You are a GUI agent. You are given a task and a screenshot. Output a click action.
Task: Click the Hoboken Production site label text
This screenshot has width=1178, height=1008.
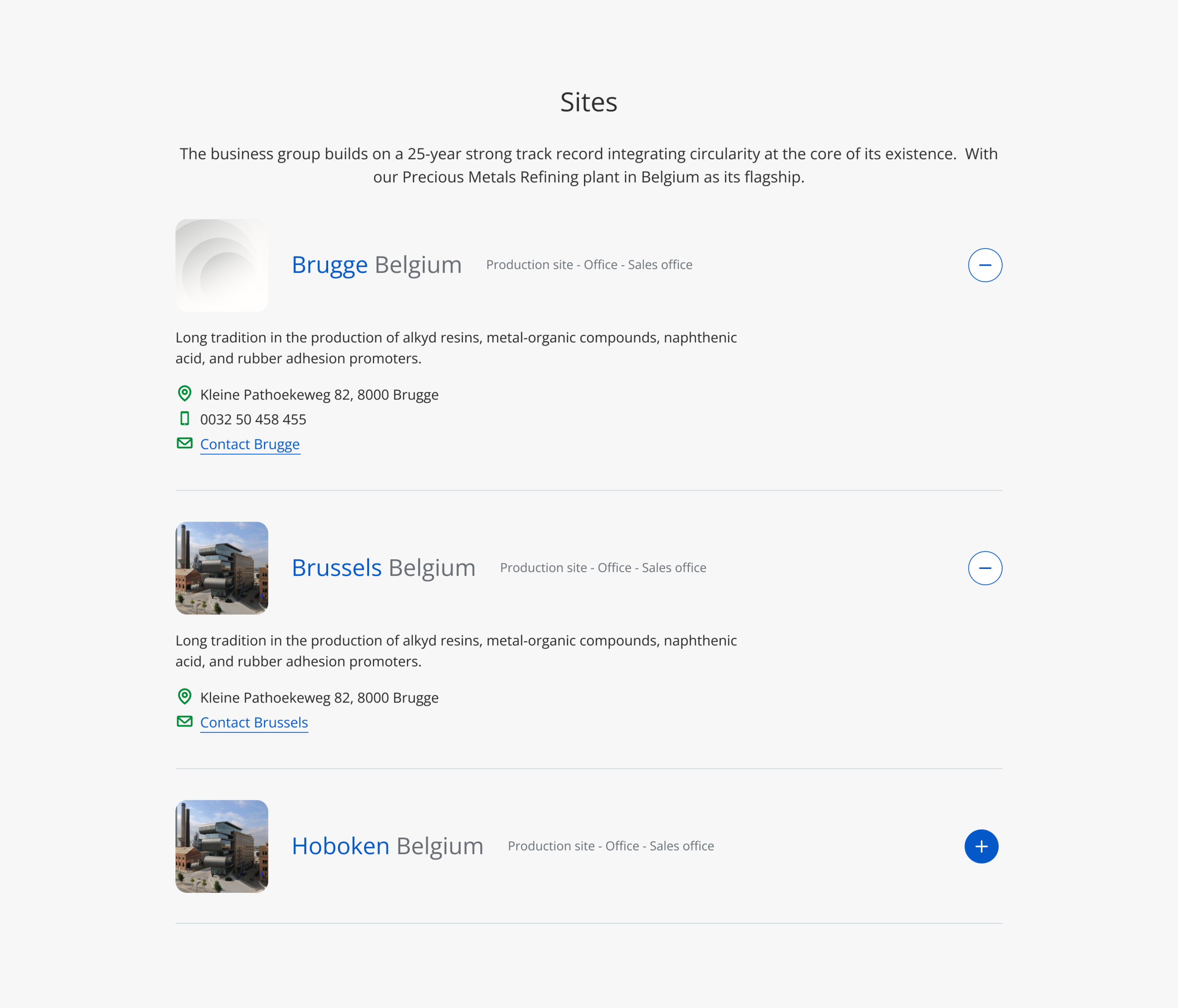click(x=611, y=846)
